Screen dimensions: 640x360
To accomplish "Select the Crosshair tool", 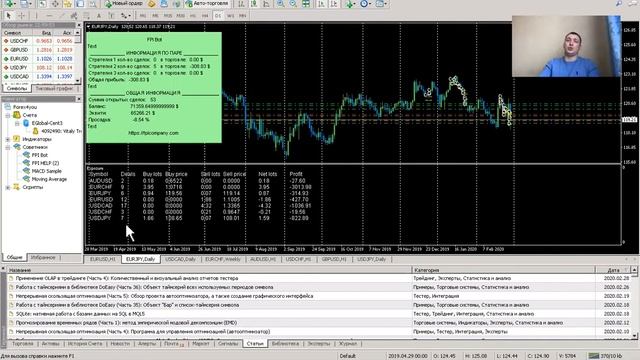I will (22, 16).
